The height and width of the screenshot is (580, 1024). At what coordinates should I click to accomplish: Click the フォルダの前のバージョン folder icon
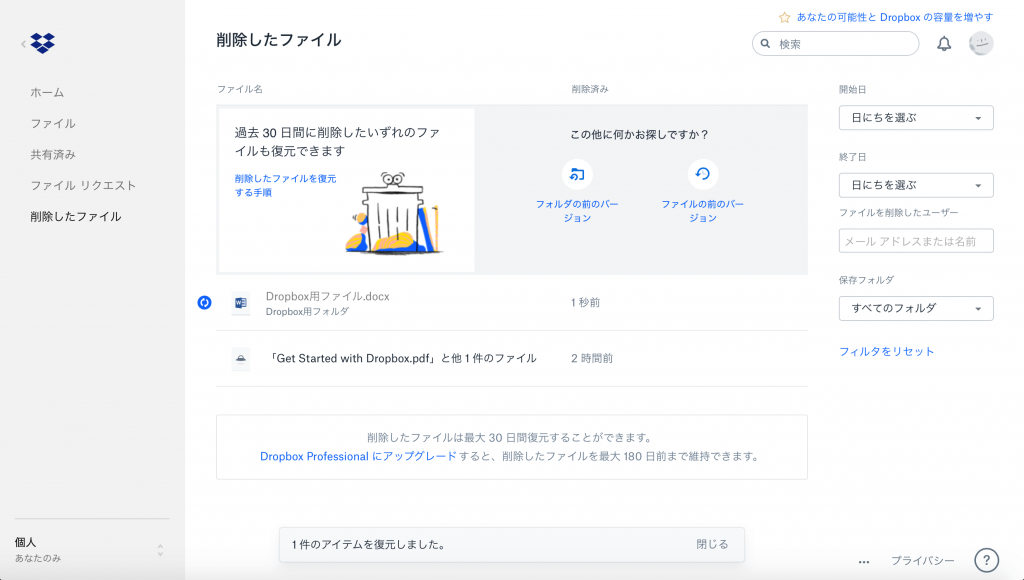(577, 174)
